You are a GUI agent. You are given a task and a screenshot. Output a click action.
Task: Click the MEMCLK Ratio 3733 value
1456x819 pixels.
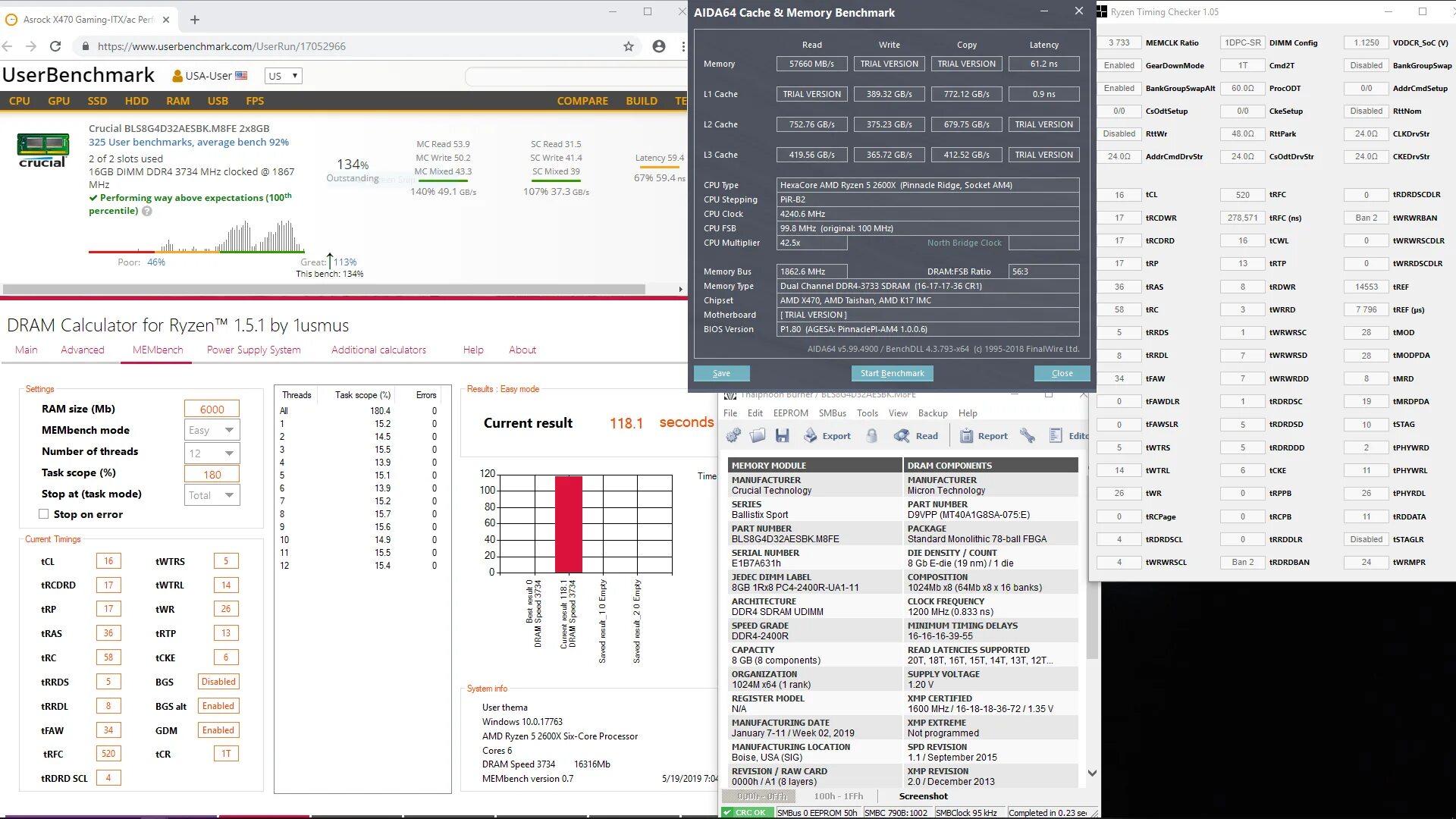point(1119,42)
